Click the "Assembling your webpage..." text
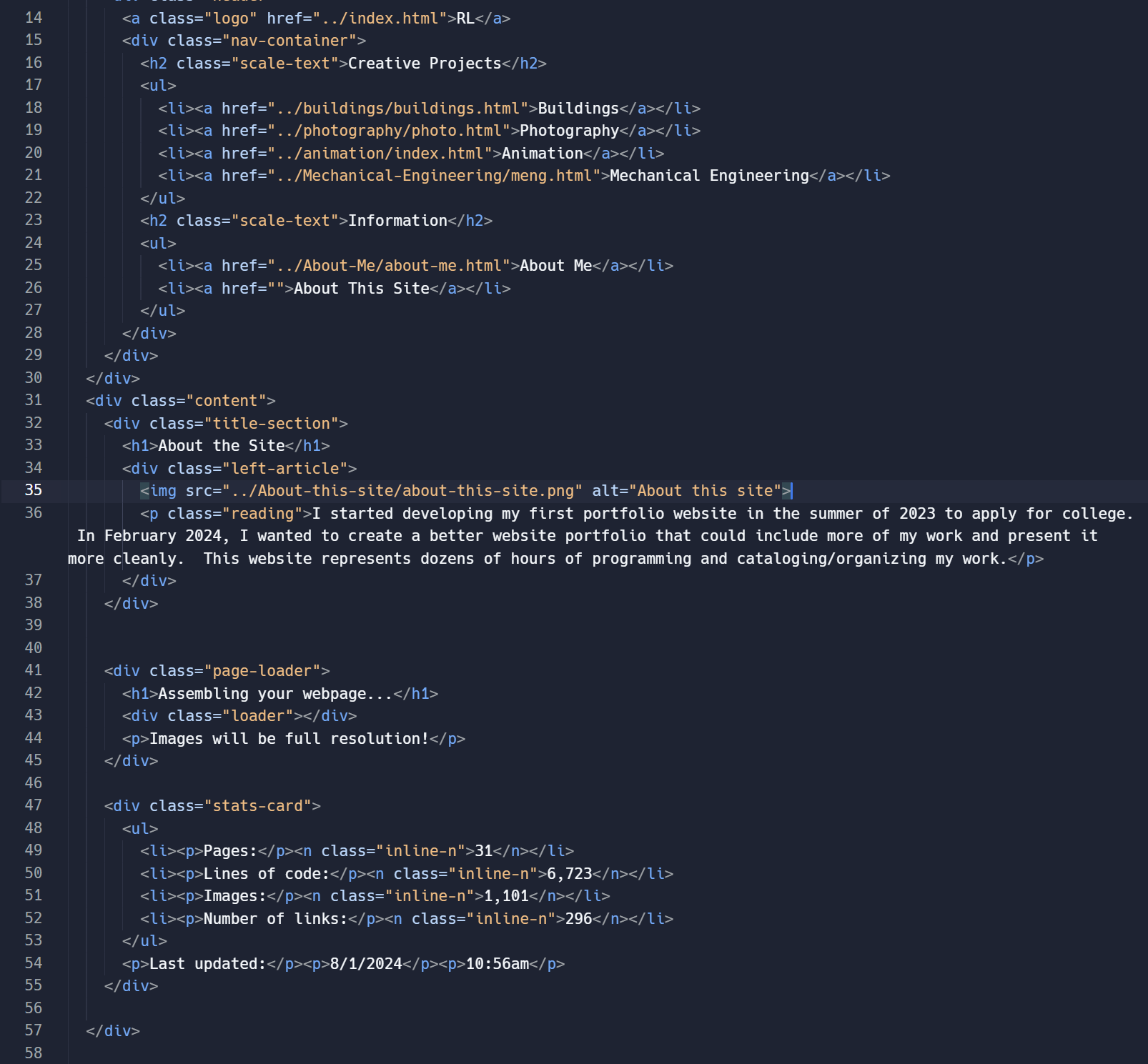The image size is (1148, 1064). 275,694
